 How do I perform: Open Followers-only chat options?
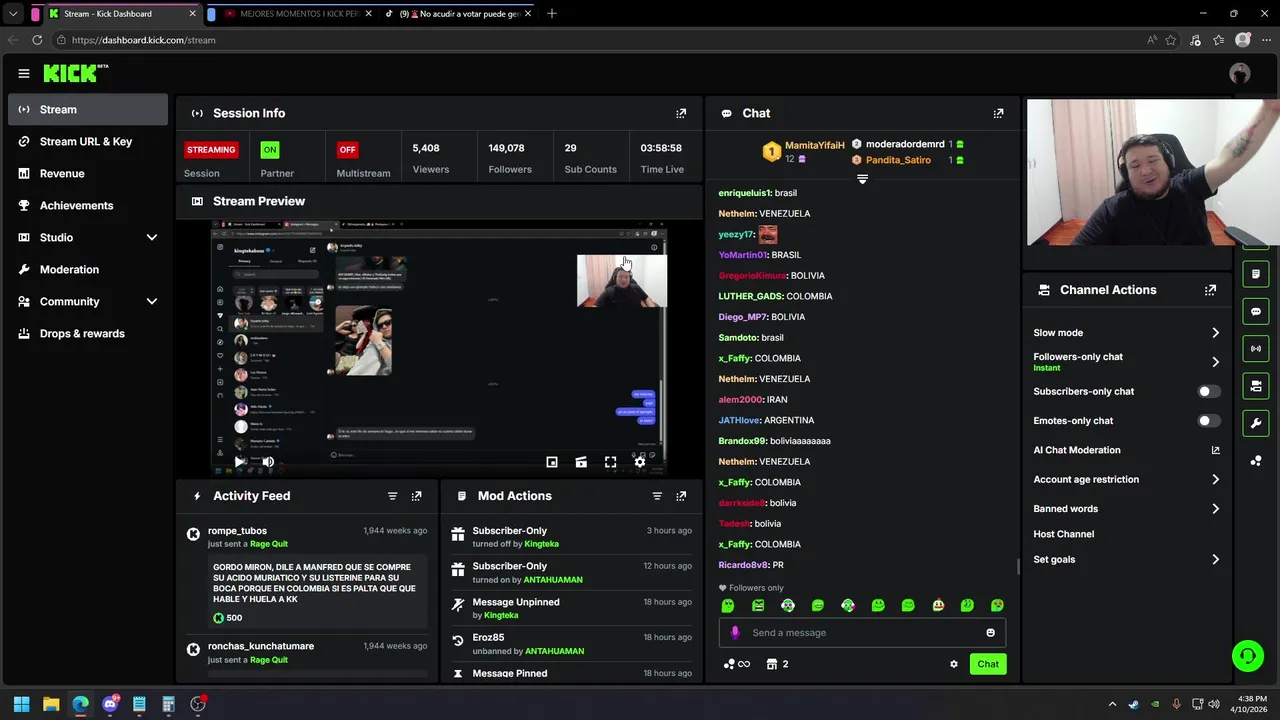tap(1127, 362)
